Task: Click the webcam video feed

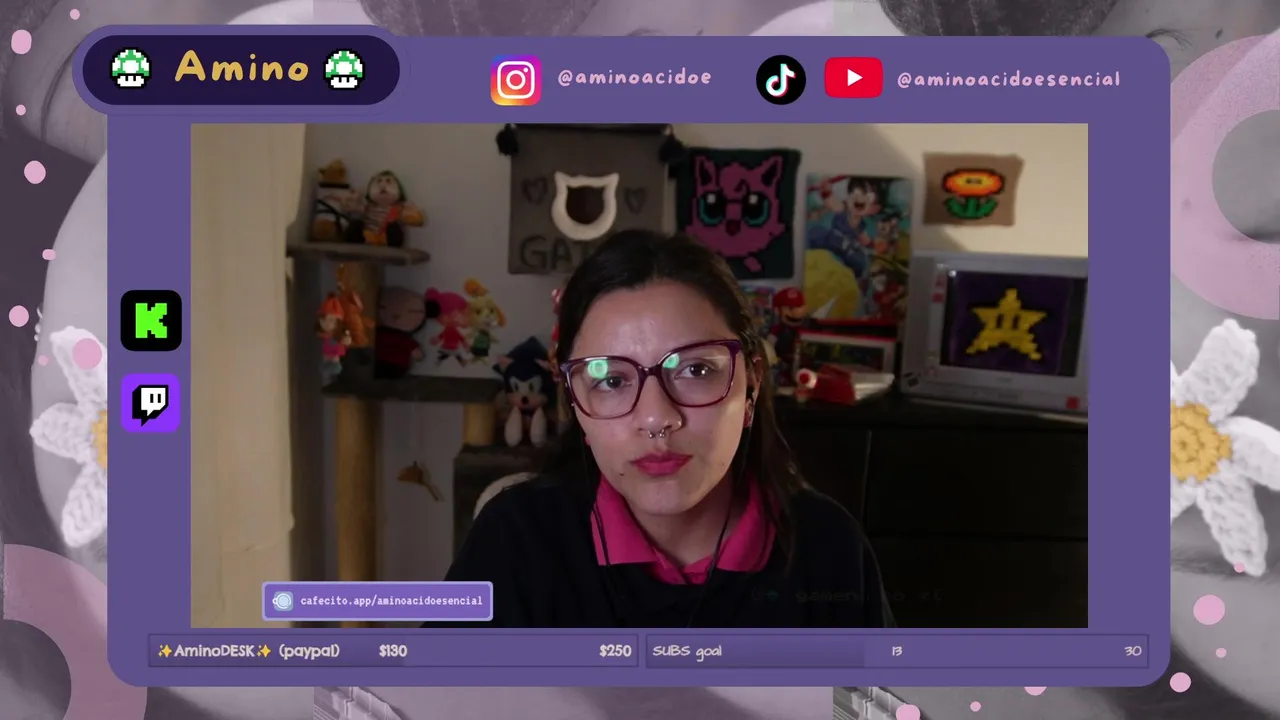Action: (x=639, y=375)
